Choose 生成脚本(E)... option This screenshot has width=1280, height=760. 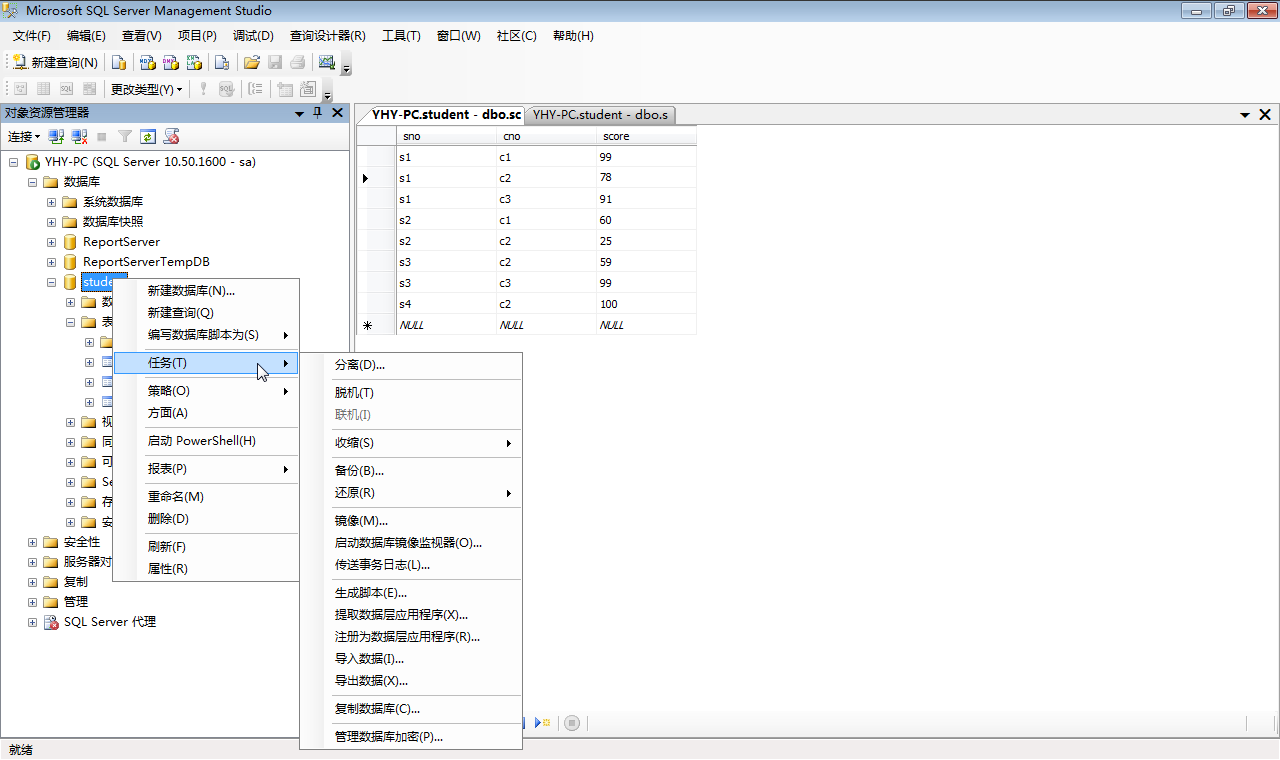(x=412, y=593)
